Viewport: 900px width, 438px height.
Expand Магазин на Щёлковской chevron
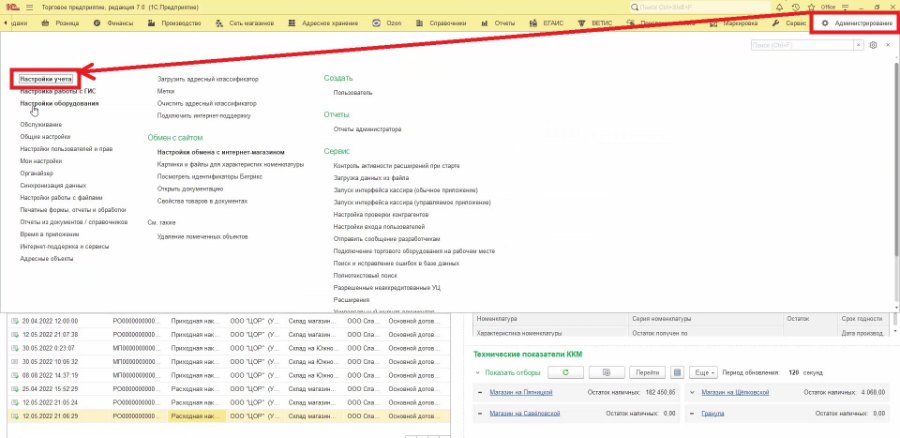(x=693, y=393)
